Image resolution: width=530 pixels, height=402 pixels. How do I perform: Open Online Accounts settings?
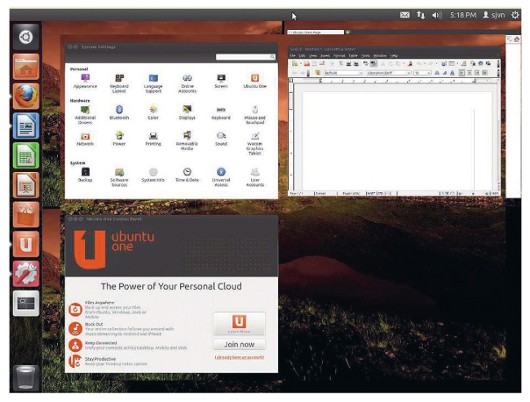pos(187,84)
